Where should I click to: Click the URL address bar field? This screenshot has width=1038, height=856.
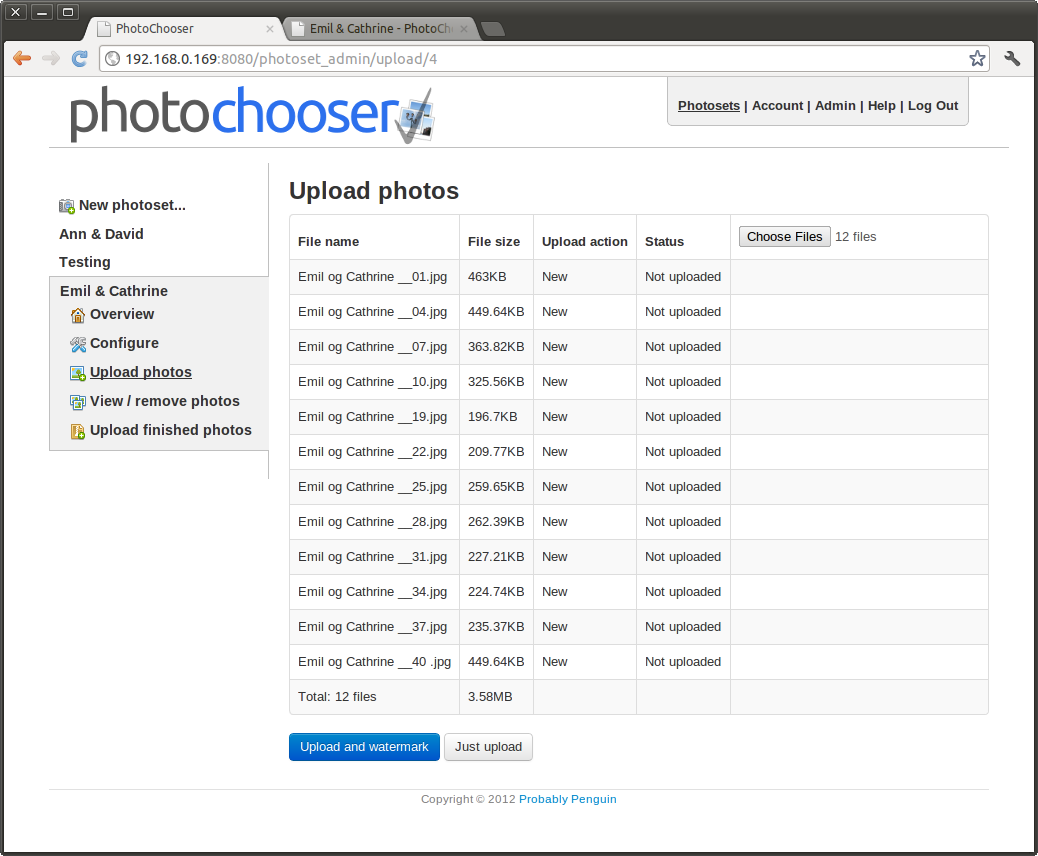point(540,59)
